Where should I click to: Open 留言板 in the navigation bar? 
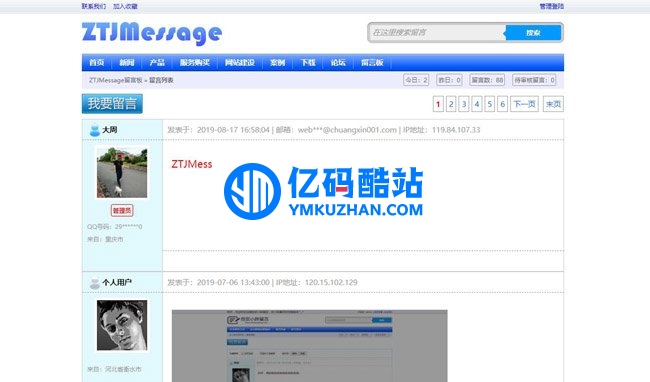[x=372, y=63]
